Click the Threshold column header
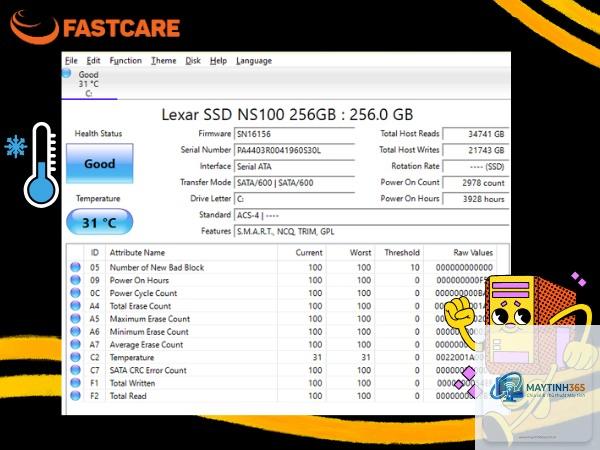 tap(399, 253)
